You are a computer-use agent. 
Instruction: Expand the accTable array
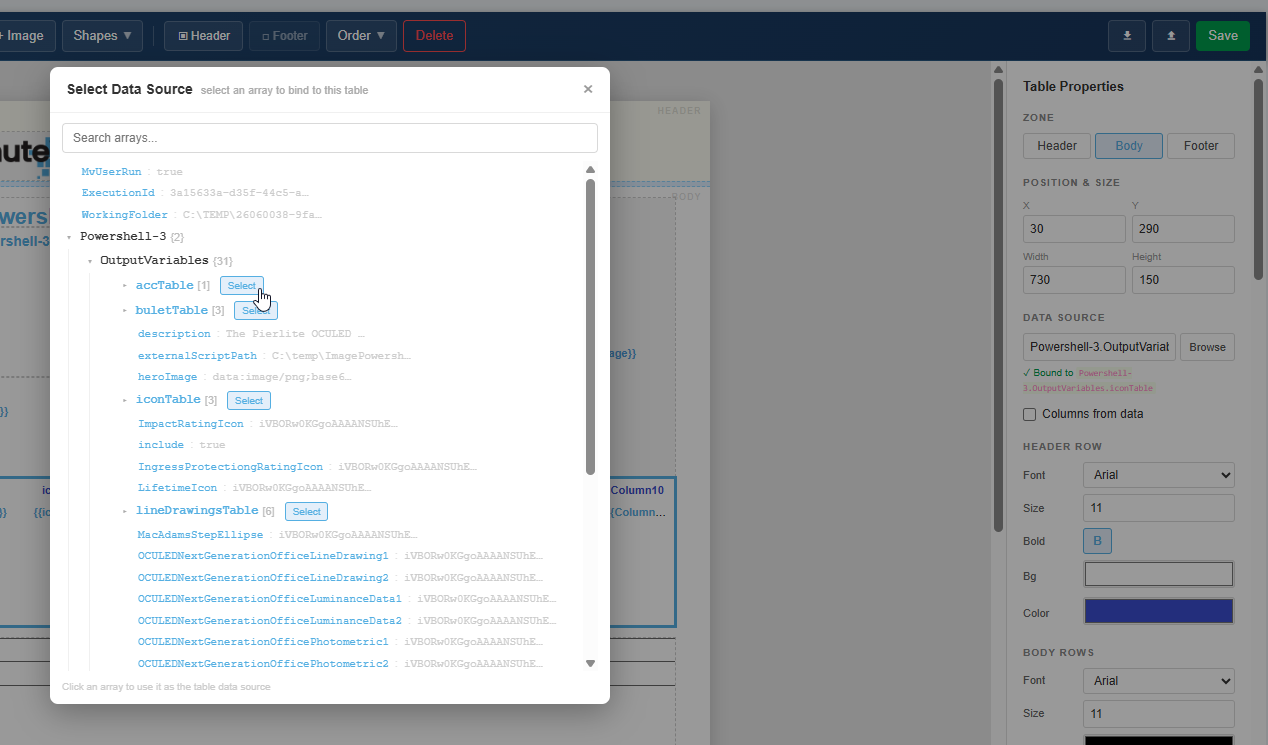125,286
